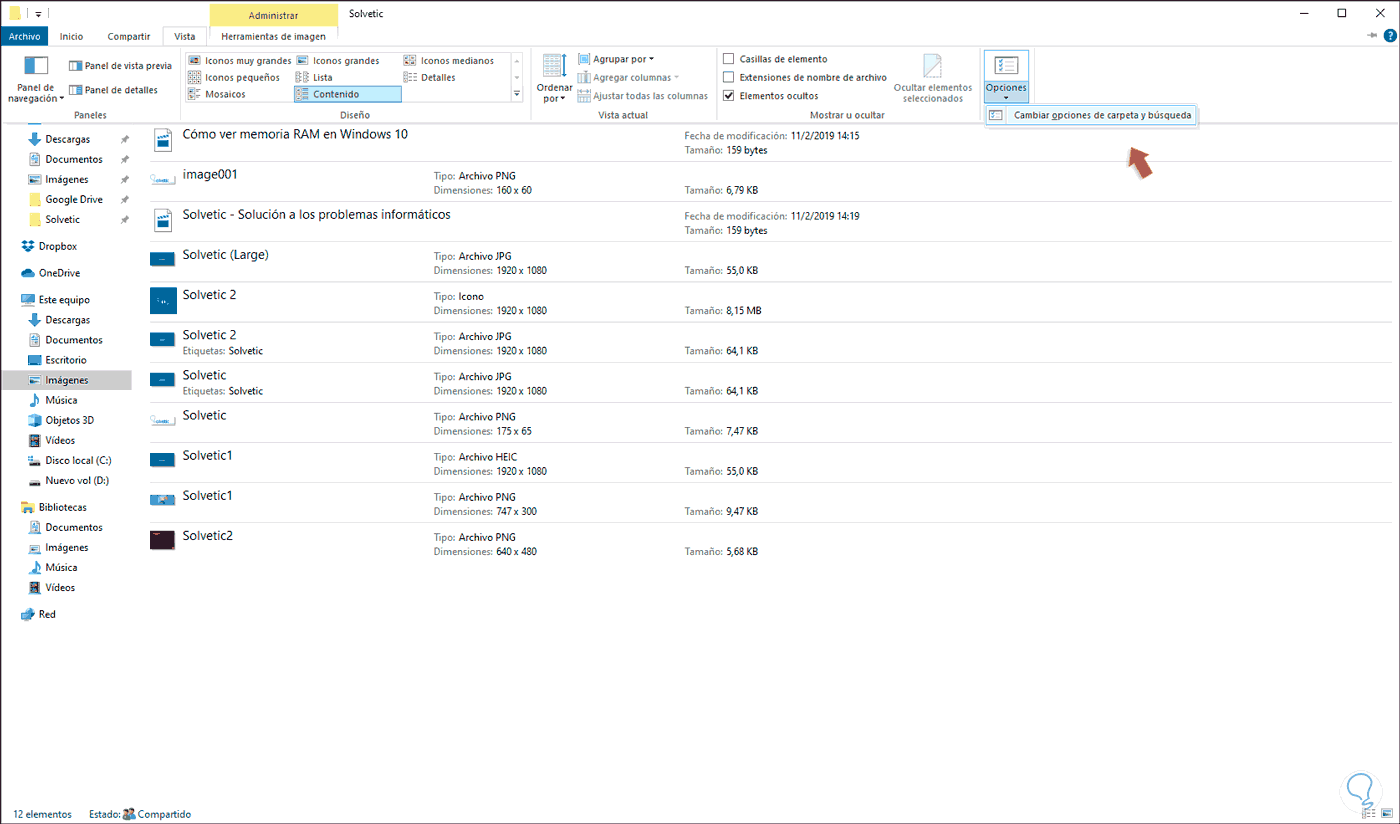Open the Agregar columnas dropdown
This screenshot has width=1400, height=824.
[x=628, y=77]
